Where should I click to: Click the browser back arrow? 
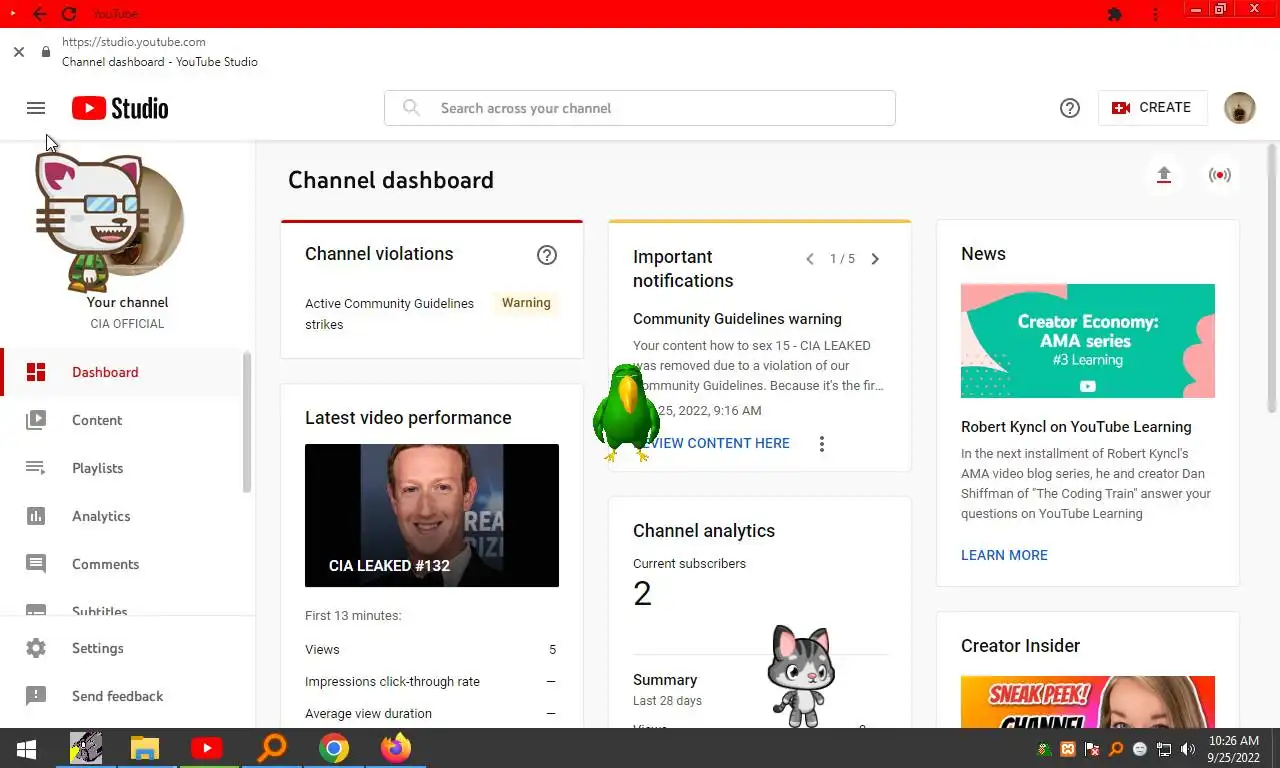[x=39, y=14]
